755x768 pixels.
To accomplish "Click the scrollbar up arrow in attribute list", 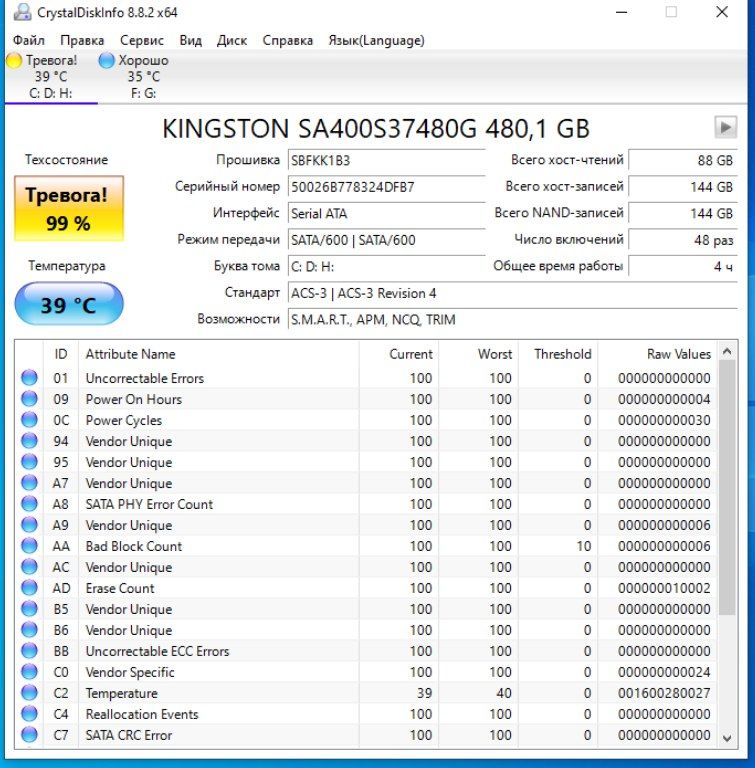I will (x=727, y=351).
